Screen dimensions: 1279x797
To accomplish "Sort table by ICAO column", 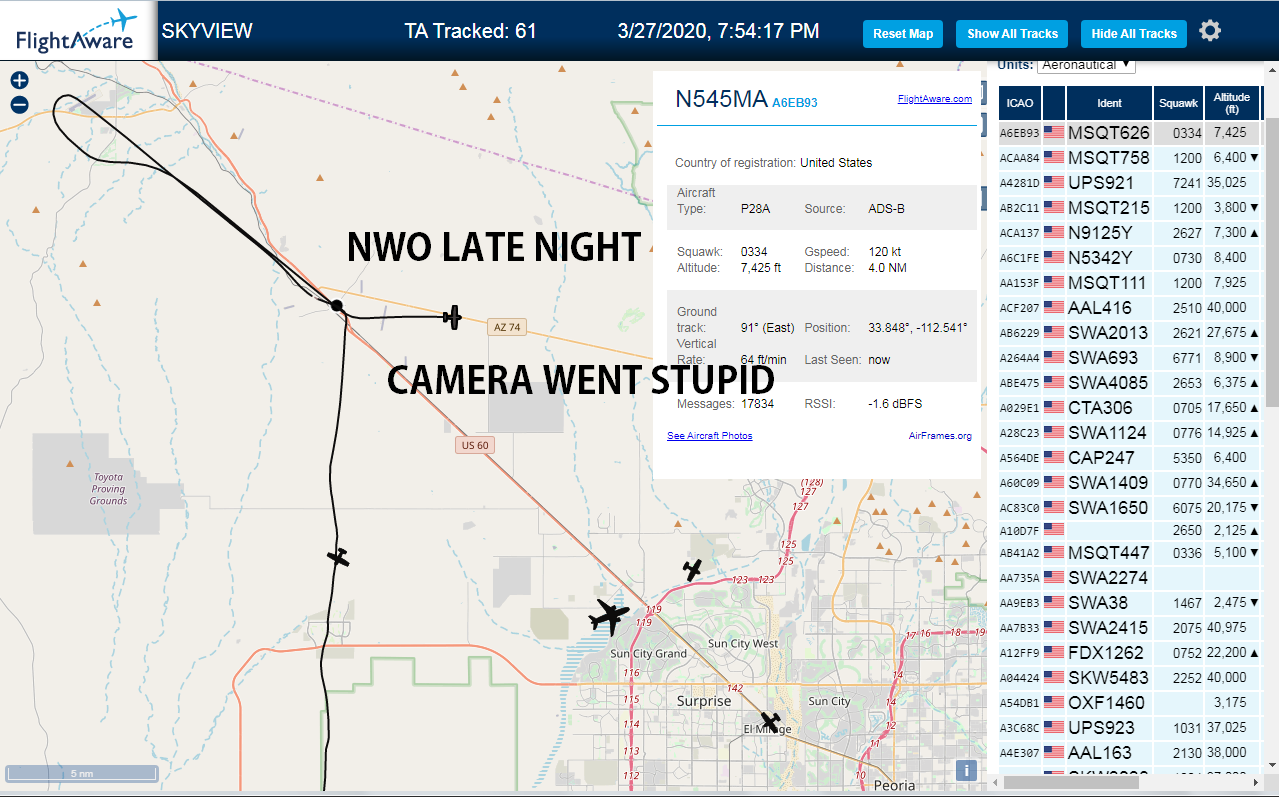I will [1020, 103].
